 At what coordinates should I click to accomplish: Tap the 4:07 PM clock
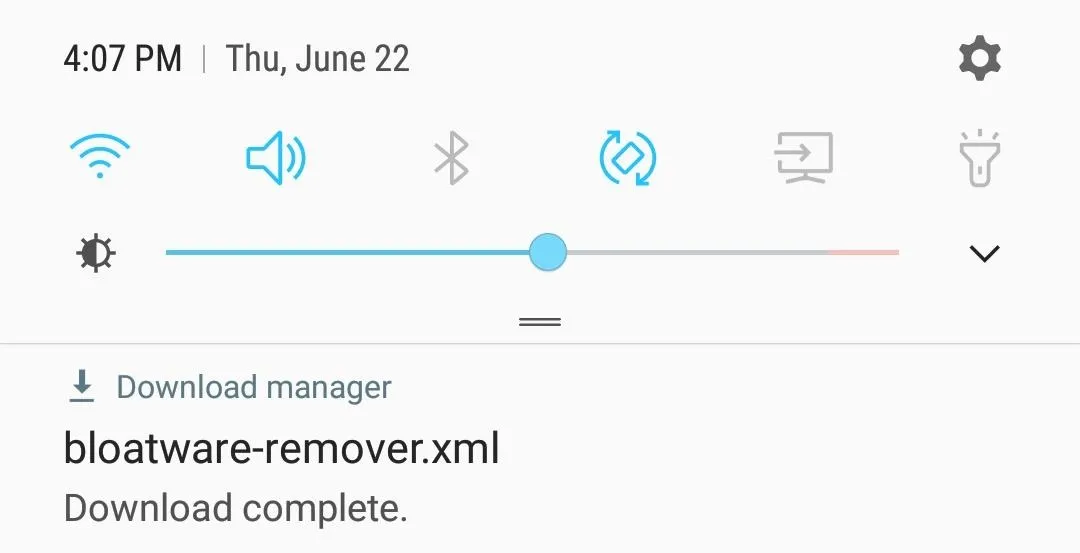click(123, 58)
